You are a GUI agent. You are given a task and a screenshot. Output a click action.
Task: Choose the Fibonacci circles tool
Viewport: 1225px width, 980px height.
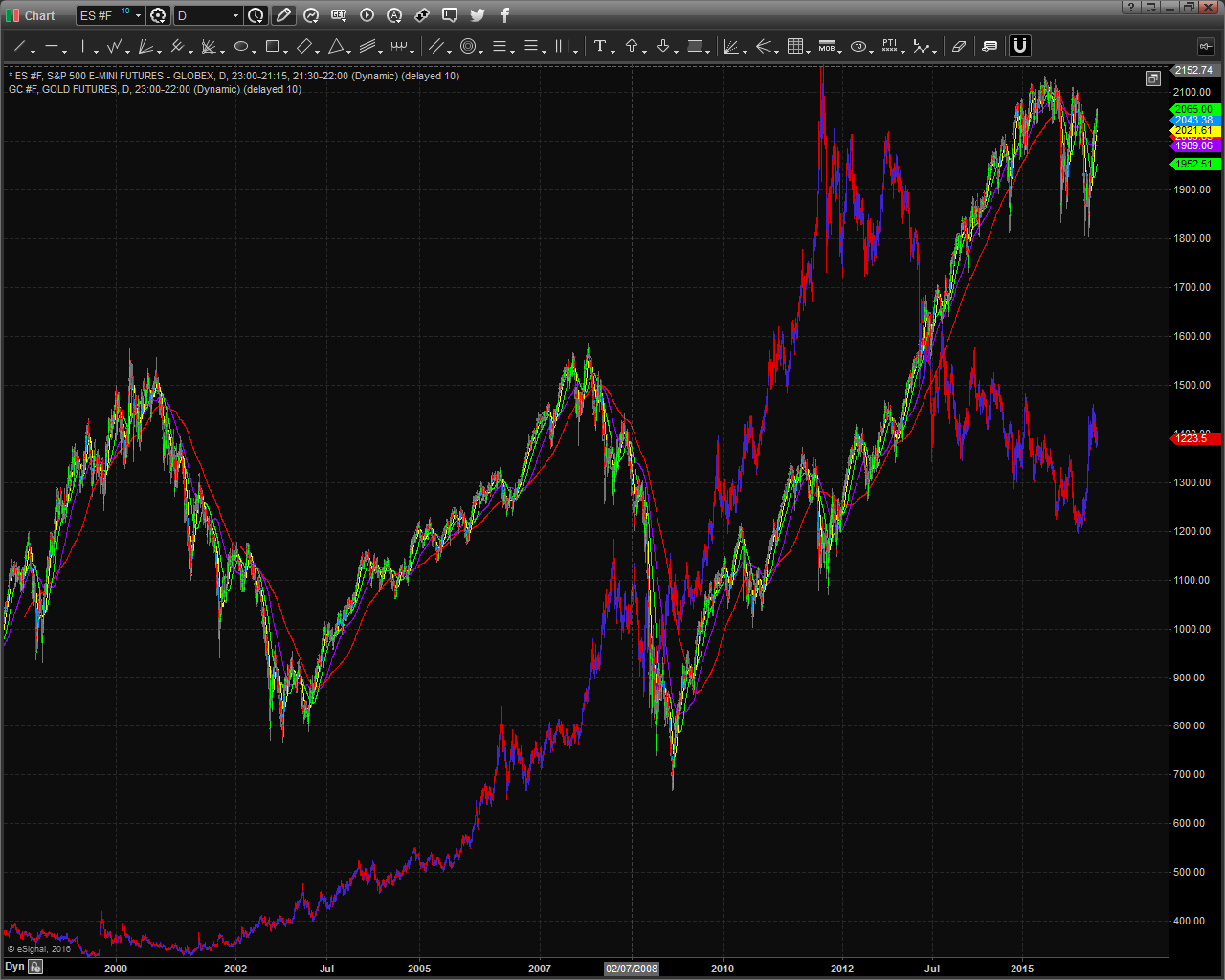468,46
